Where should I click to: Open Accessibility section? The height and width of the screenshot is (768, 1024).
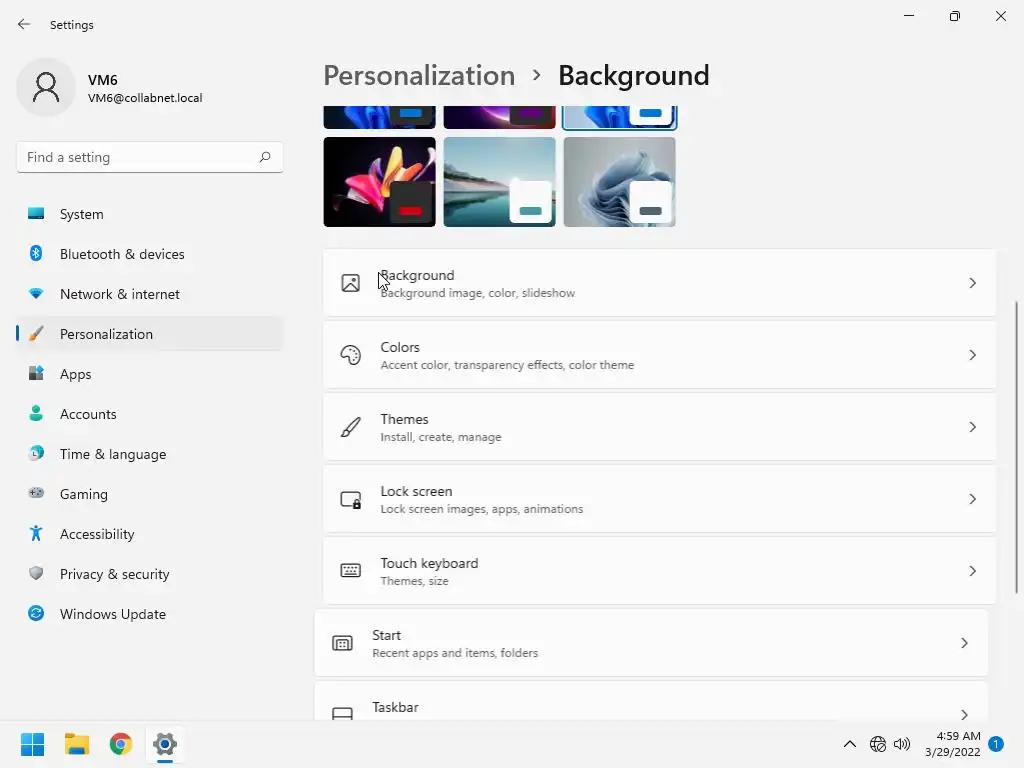150,534
